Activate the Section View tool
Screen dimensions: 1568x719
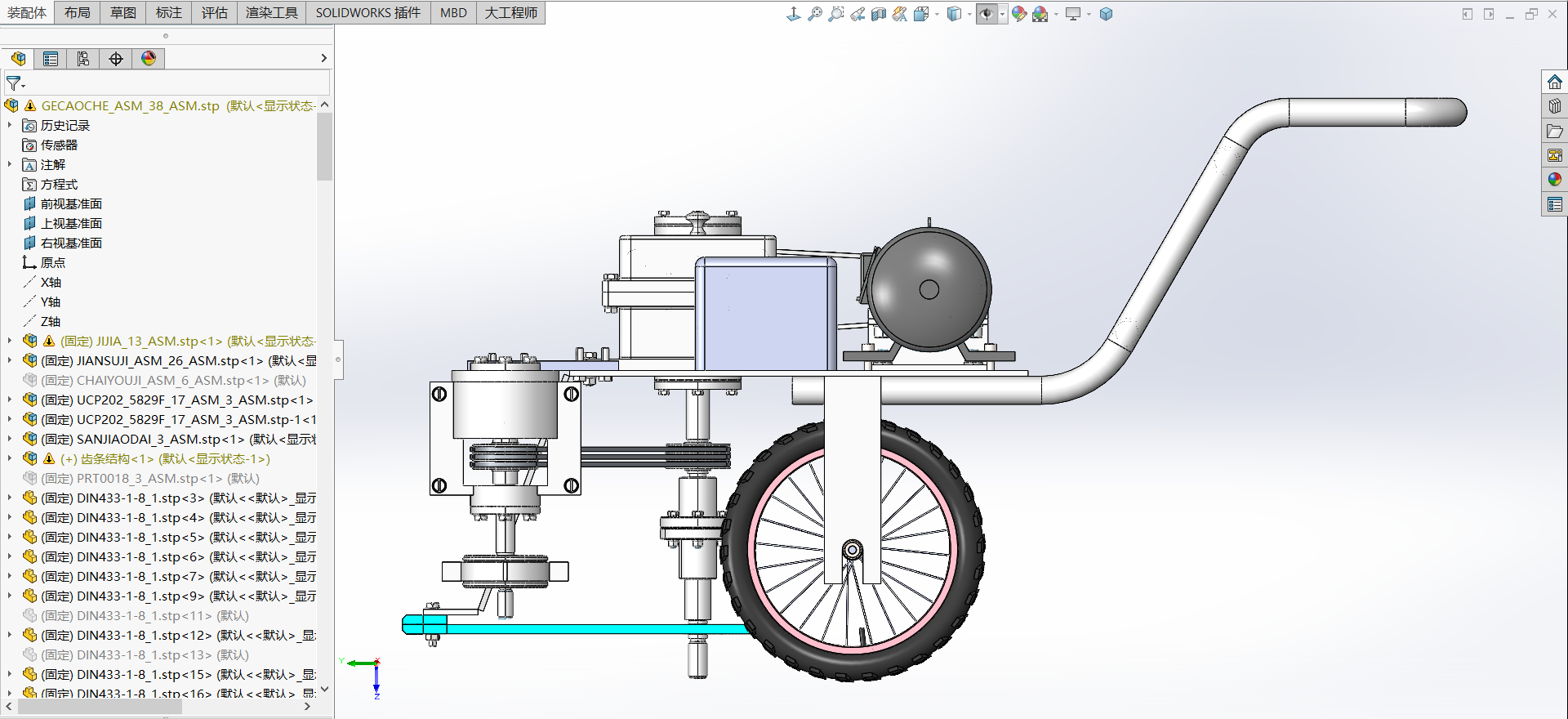[x=878, y=14]
